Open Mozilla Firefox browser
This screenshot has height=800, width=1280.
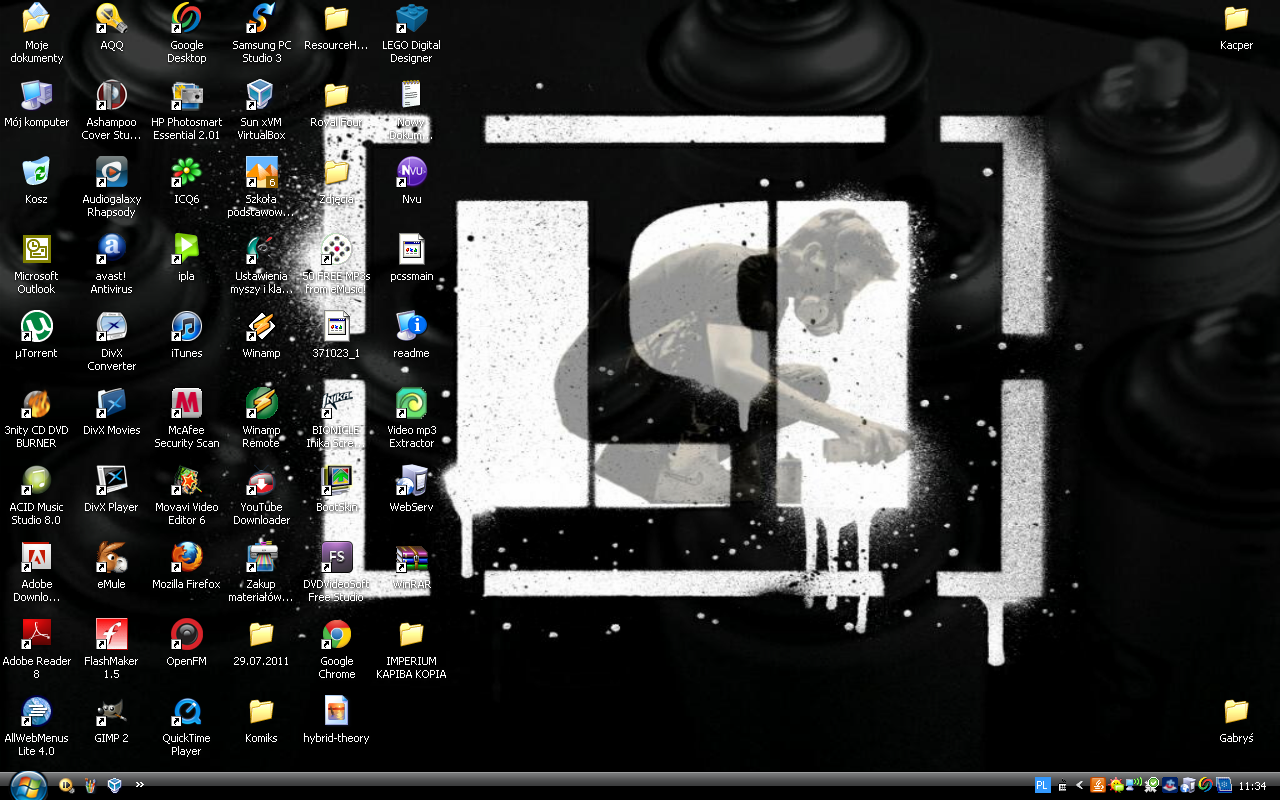click(x=186, y=566)
